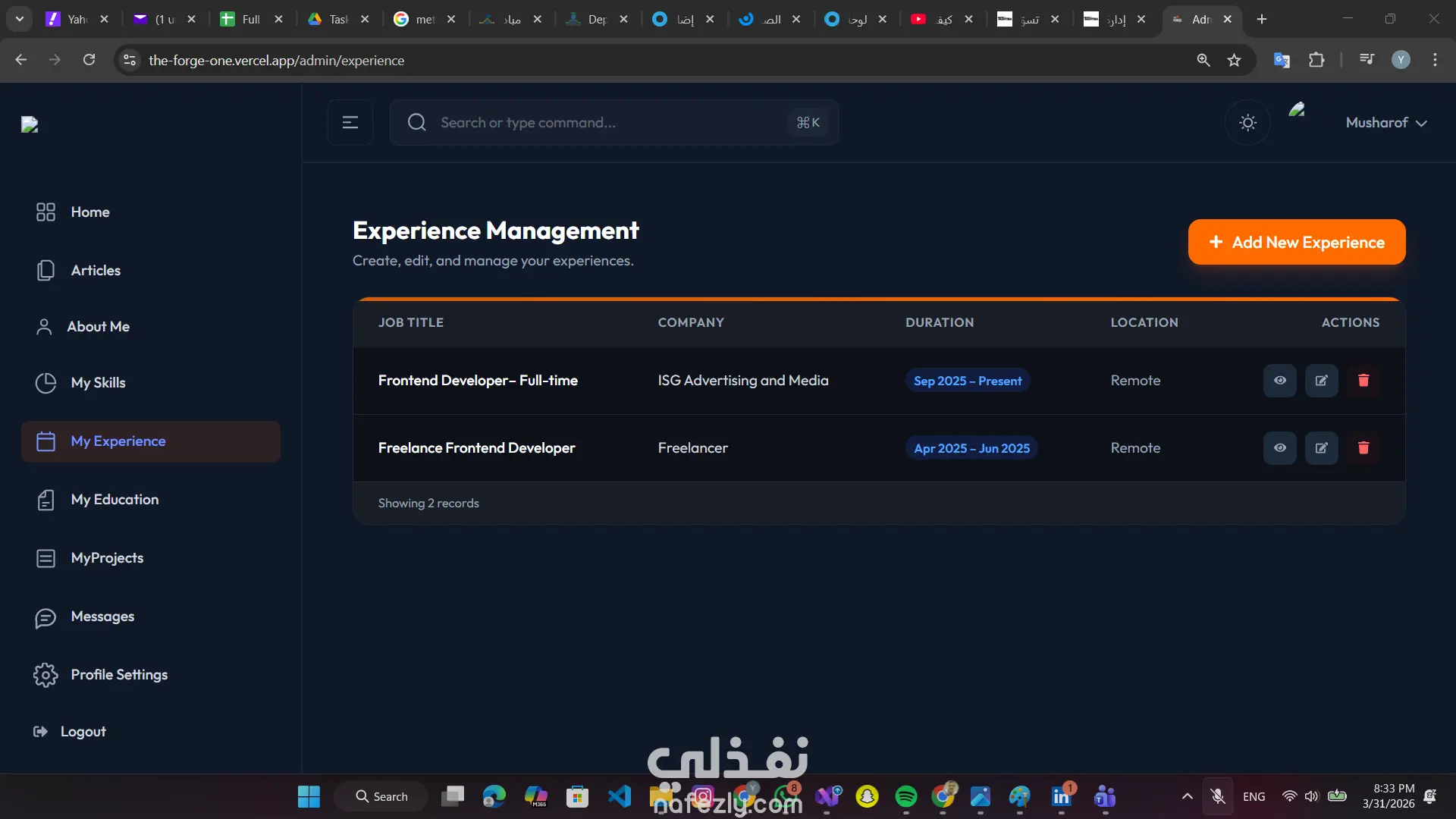Viewport: 1456px width, 819px height.
Task: Edit the Freelance Frontend Developer record
Action: [1321, 448]
